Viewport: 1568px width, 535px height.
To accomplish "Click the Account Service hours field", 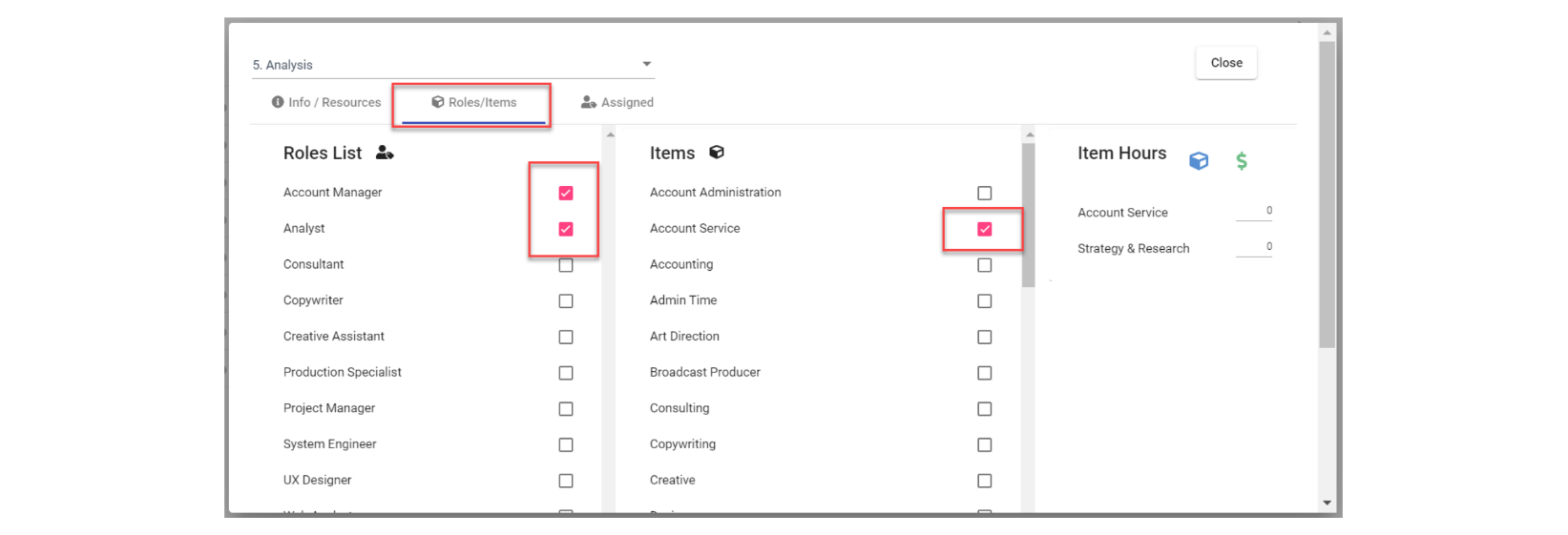I will (1254, 212).
